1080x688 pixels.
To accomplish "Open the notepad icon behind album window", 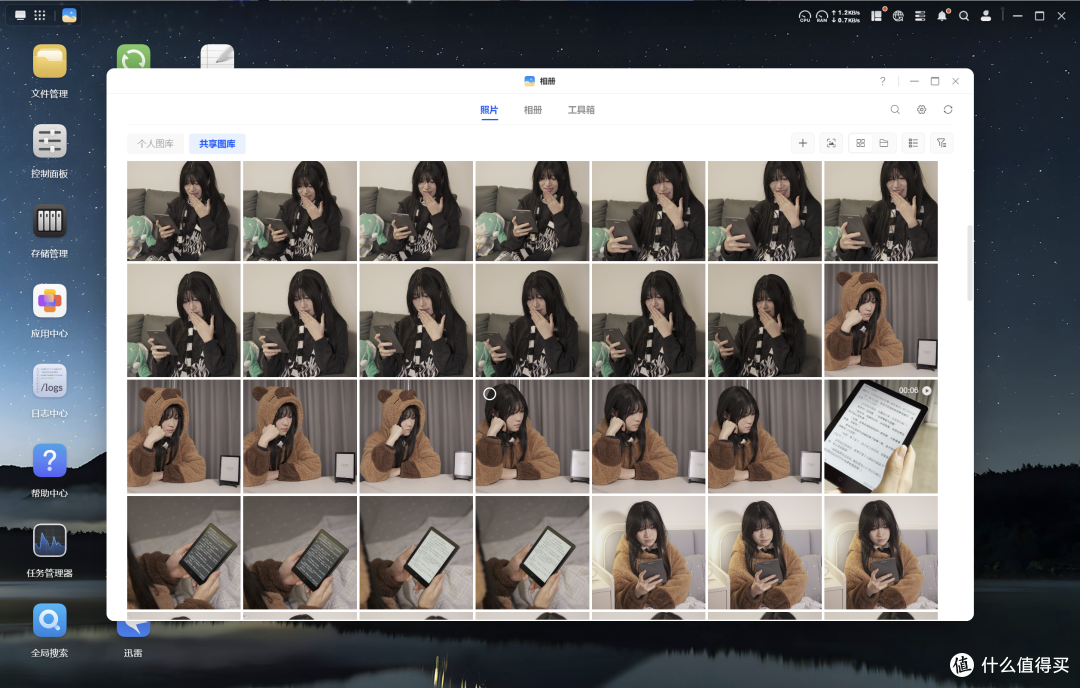I will click(x=217, y=56).
